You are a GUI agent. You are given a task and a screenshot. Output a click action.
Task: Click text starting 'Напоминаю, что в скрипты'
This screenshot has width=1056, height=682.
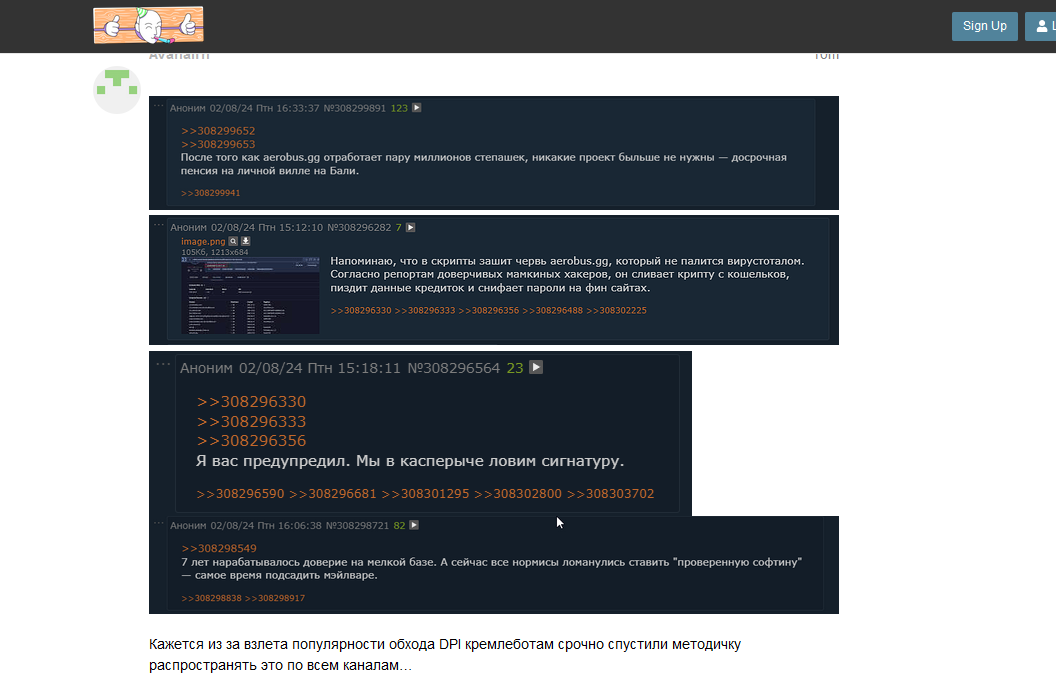coord(567,274)
